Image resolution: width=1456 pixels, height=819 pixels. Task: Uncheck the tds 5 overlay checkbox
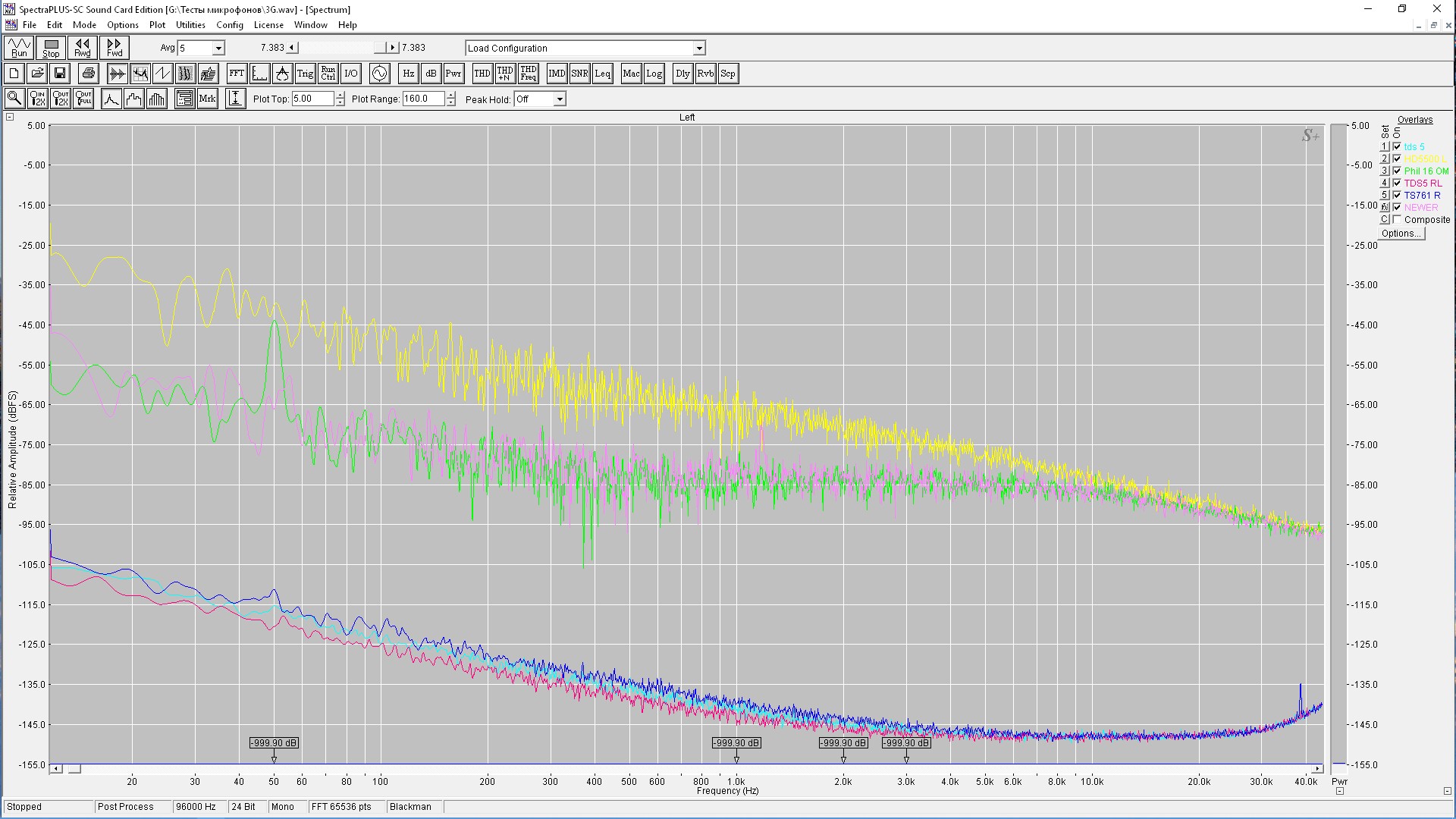click(x=1397, y=147)
